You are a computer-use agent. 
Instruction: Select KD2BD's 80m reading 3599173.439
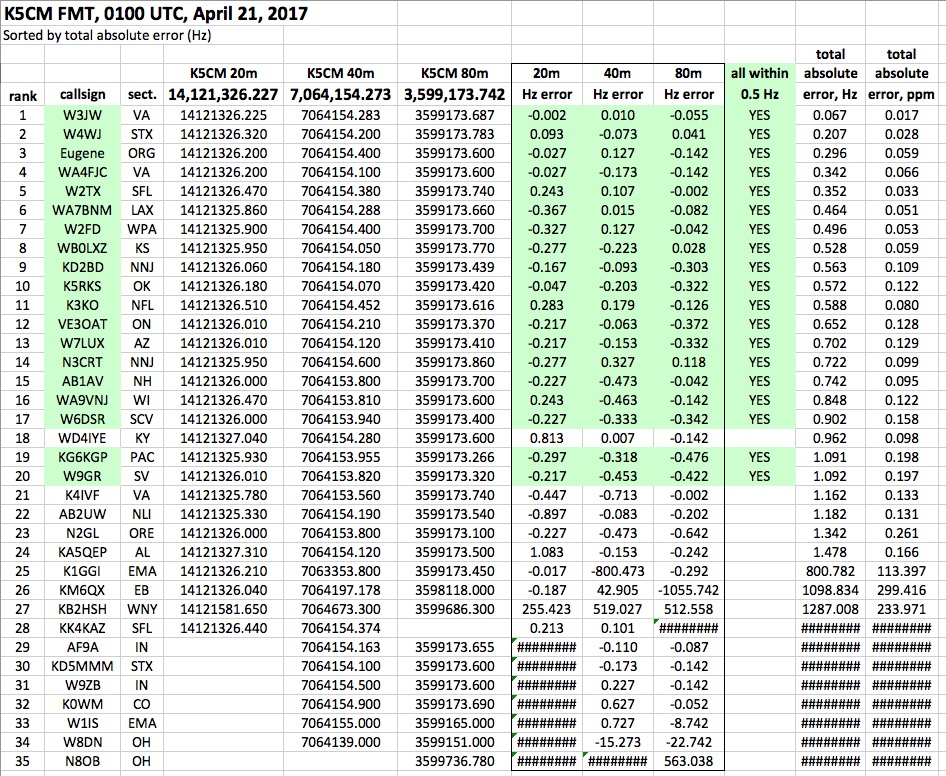[454, 267]
